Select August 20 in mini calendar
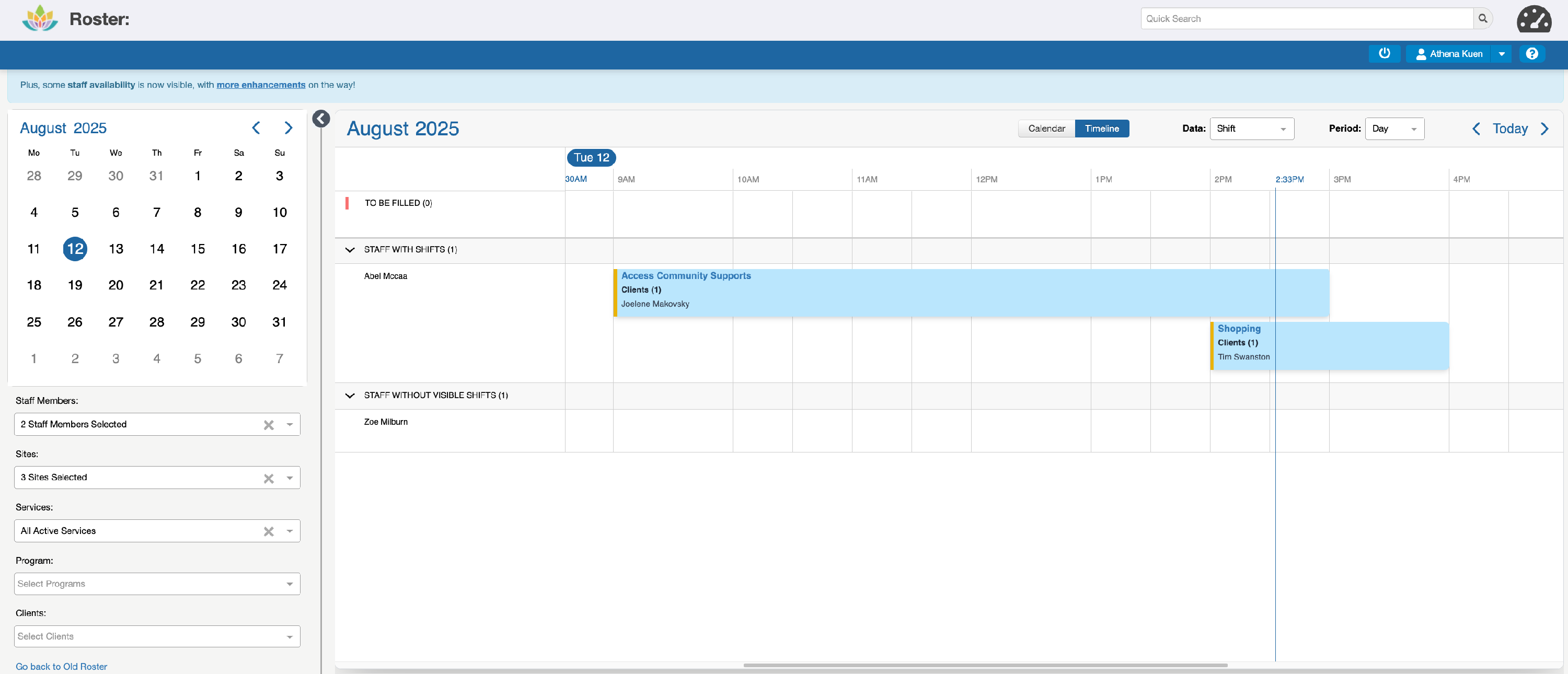 116,285
